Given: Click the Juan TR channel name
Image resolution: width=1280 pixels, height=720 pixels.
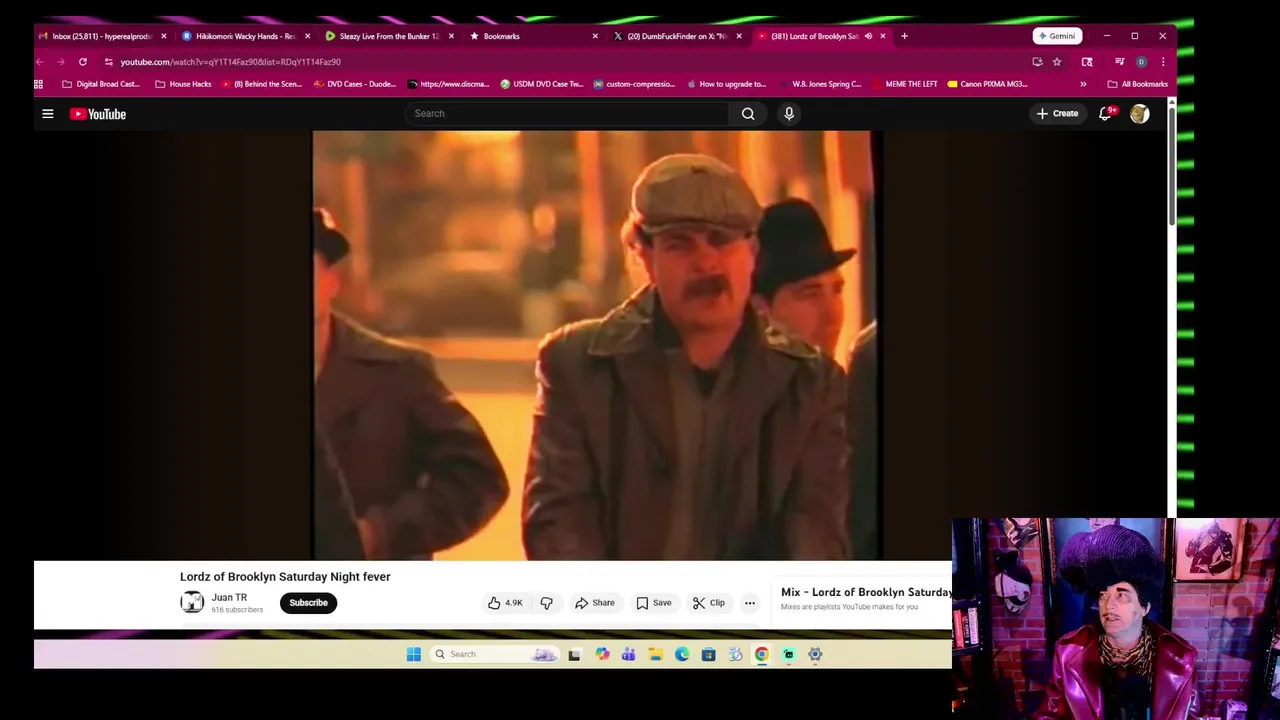Looking at the screenshot, I should 229,597.
